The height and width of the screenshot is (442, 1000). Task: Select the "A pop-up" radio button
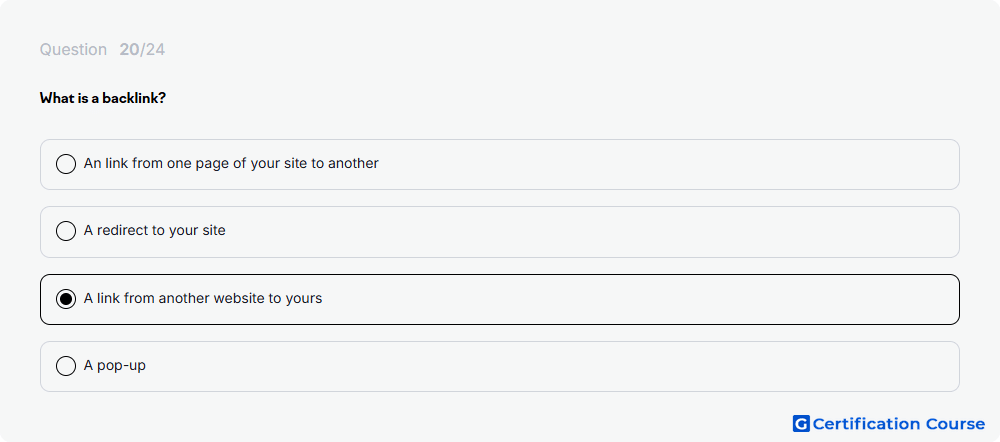tap(66, 366)
